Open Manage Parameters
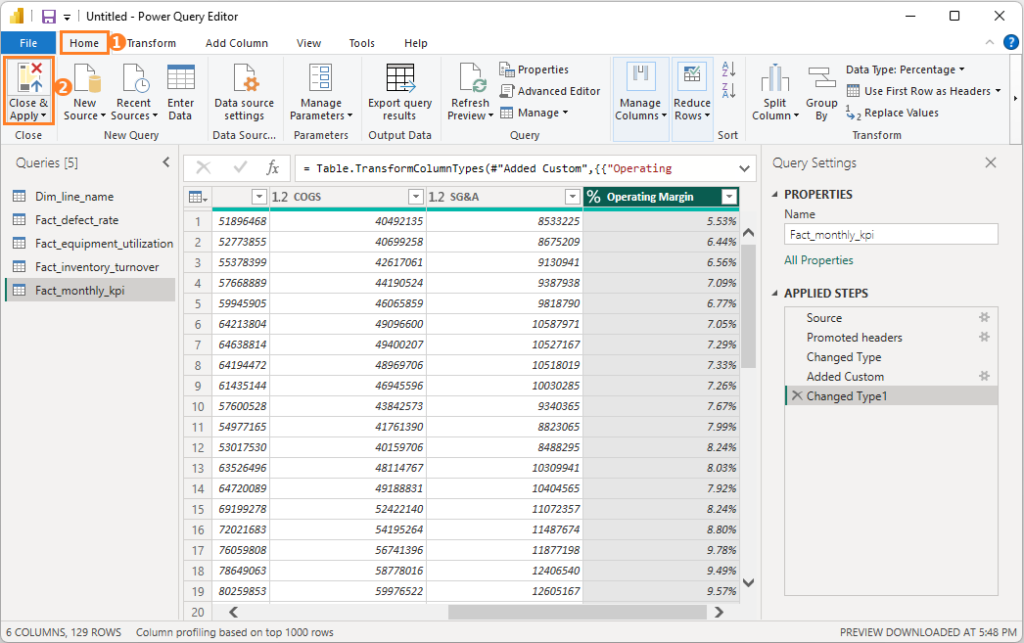Screen dimensions: 1024x643 click(x=321, y=92)
